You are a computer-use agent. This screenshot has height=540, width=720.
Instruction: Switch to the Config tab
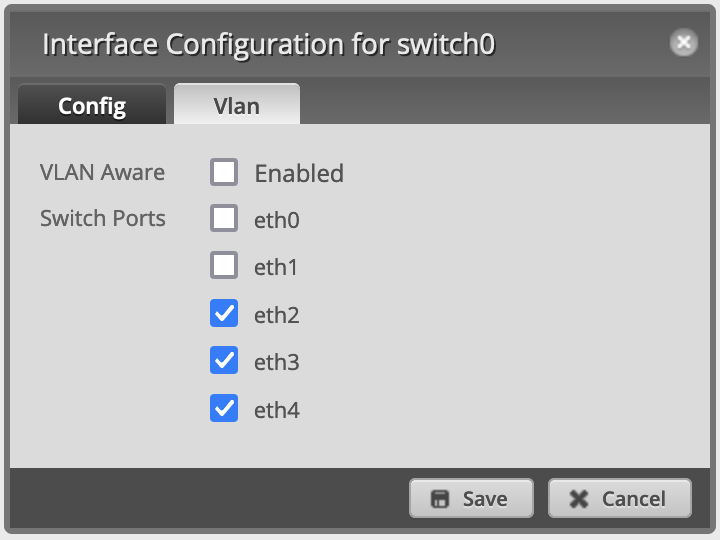pos(92,105)
